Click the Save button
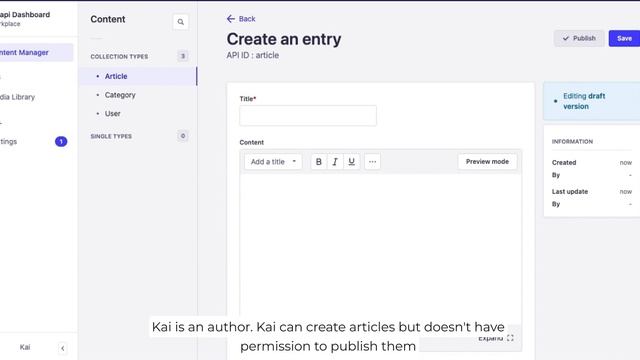The width and height of the screenshot is (640, 360). tap(624, 38)
